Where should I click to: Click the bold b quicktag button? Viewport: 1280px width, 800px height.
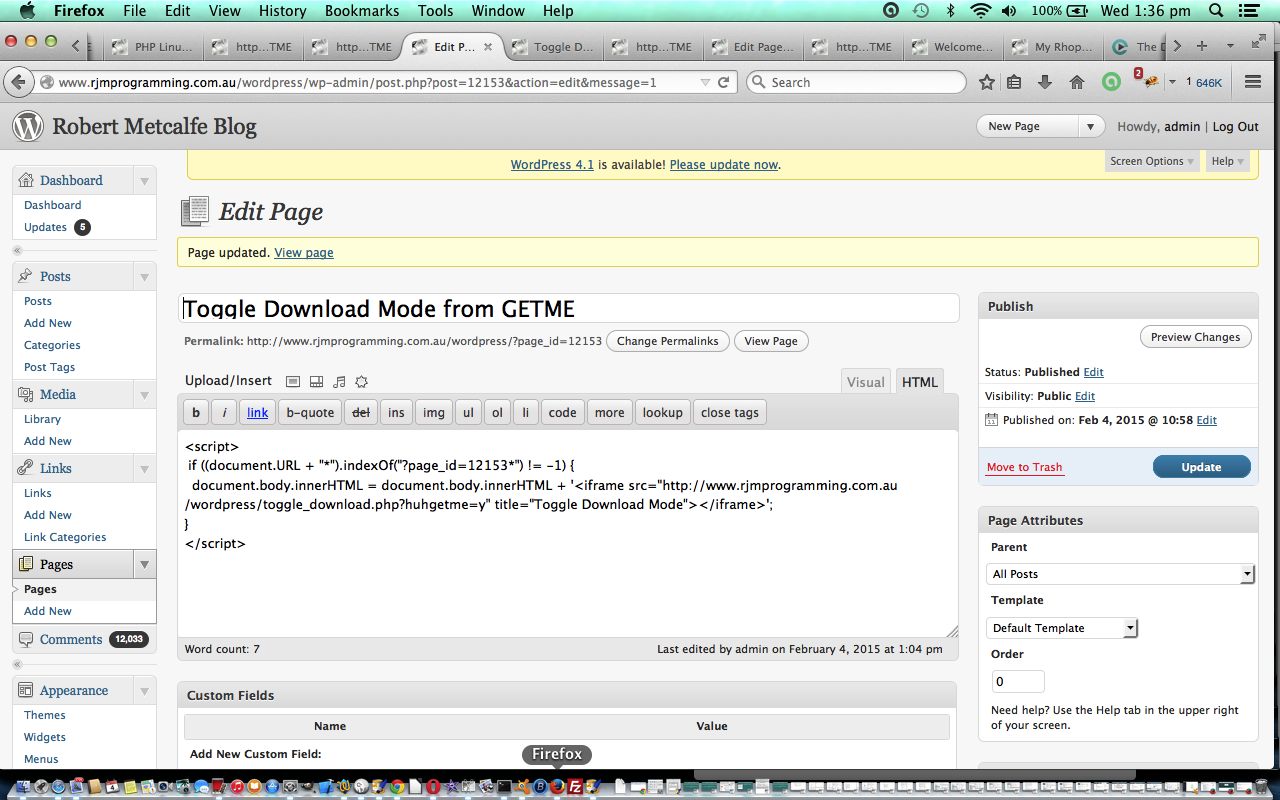pyautogui.click(x=196, y=412)
